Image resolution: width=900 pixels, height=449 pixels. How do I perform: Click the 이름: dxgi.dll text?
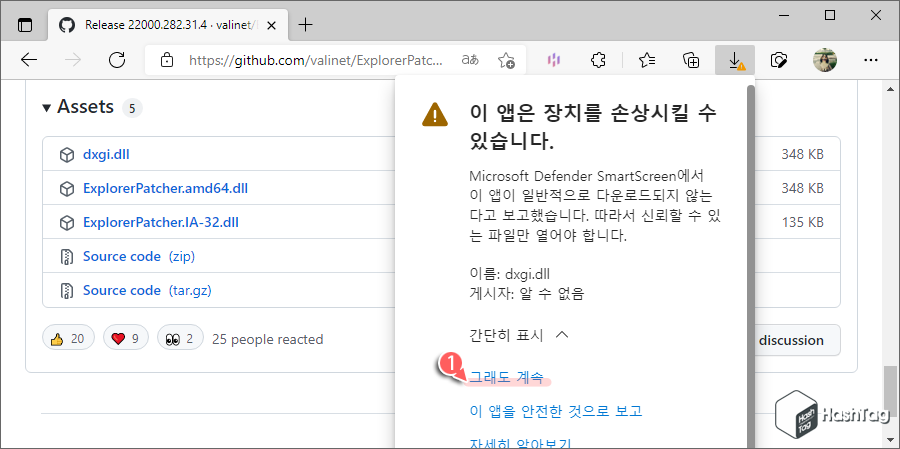(x=512, y=274)
